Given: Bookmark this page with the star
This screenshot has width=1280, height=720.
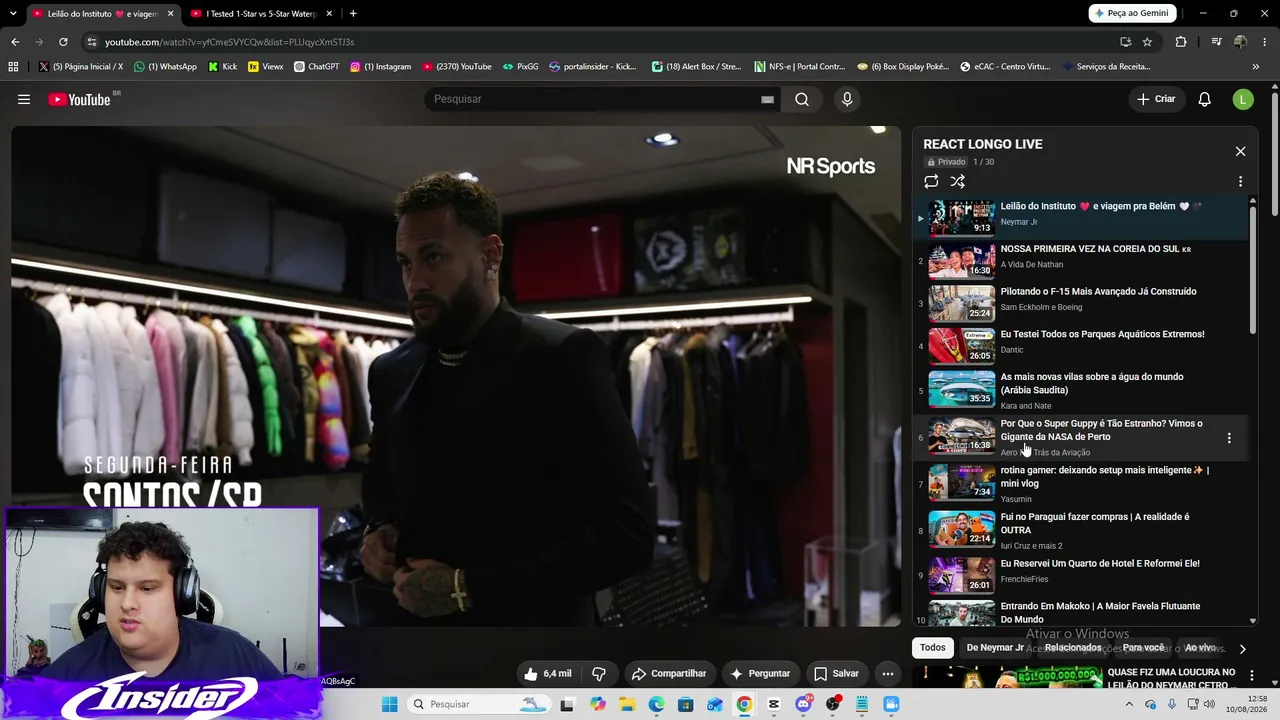Looking at the screenshot, I should [1147, 42].
